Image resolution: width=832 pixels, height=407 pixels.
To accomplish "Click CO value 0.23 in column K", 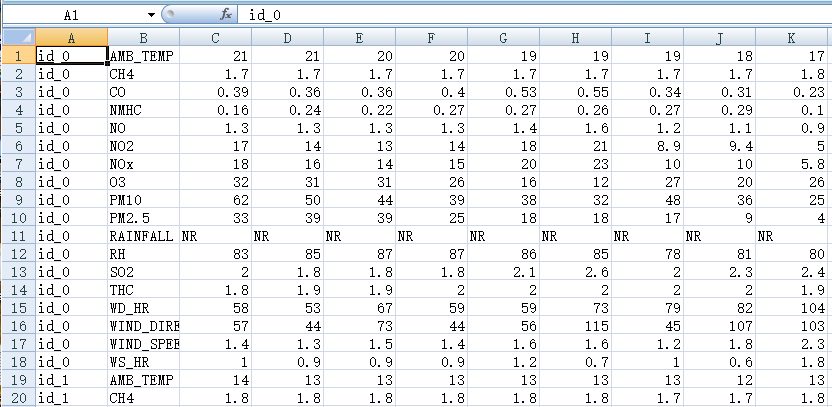I will coord(792,91).
